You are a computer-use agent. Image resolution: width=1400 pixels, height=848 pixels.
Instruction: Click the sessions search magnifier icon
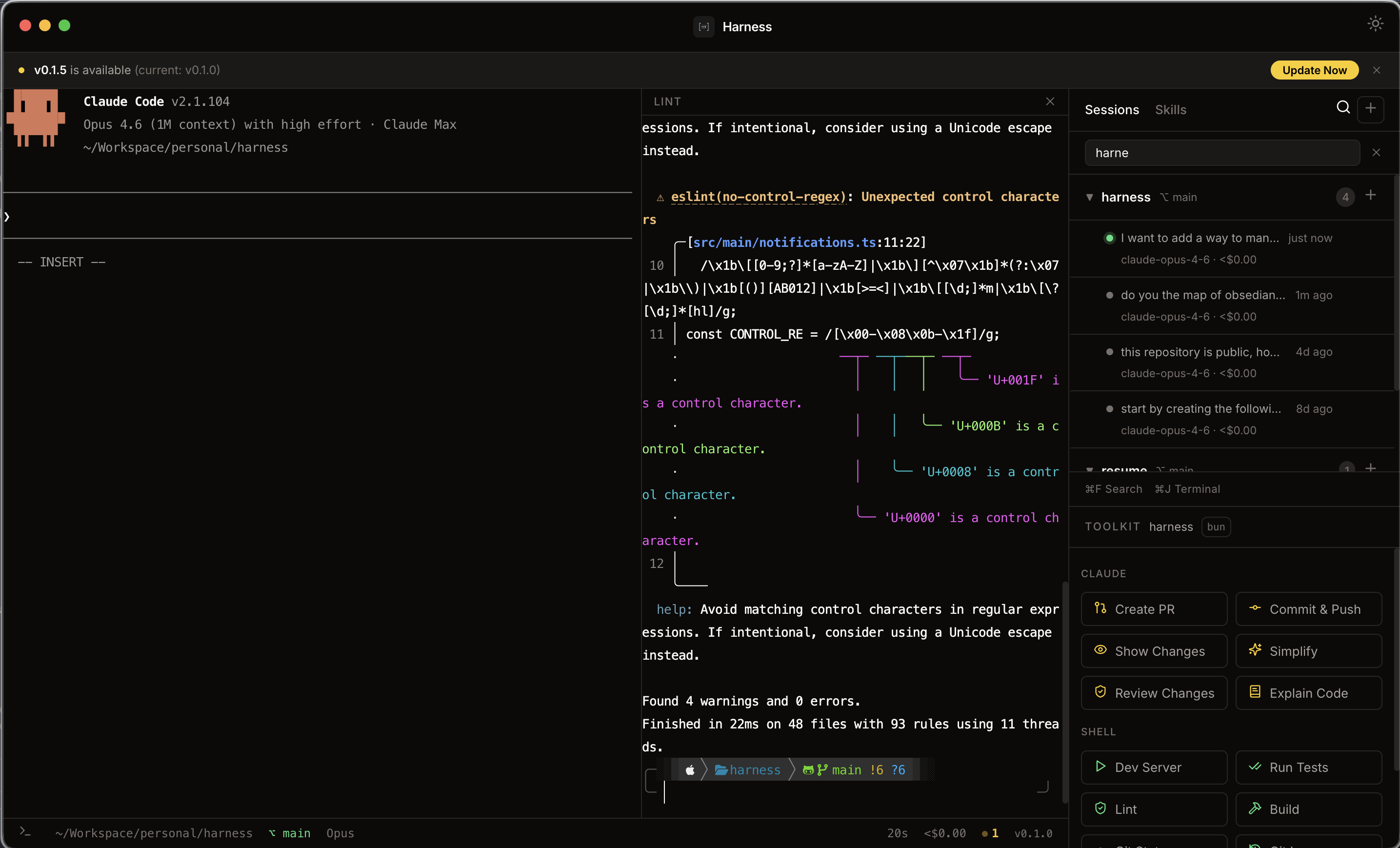[x=1342, y=108]
